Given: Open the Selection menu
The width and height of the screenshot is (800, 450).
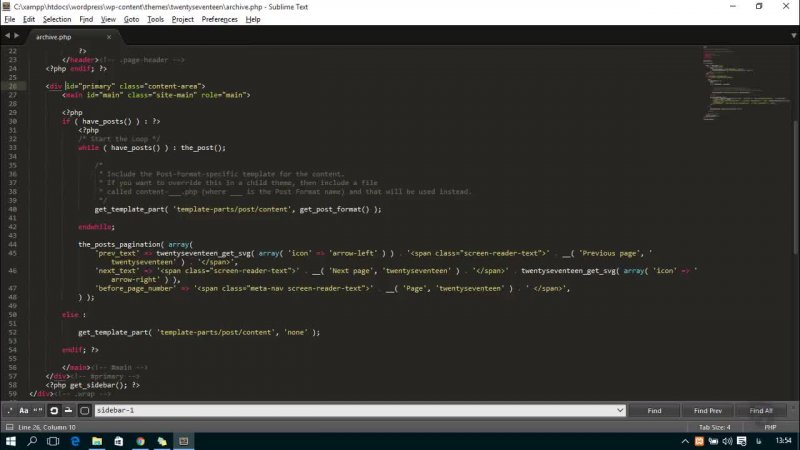Looking at the screenshot, I should [57, 19].
